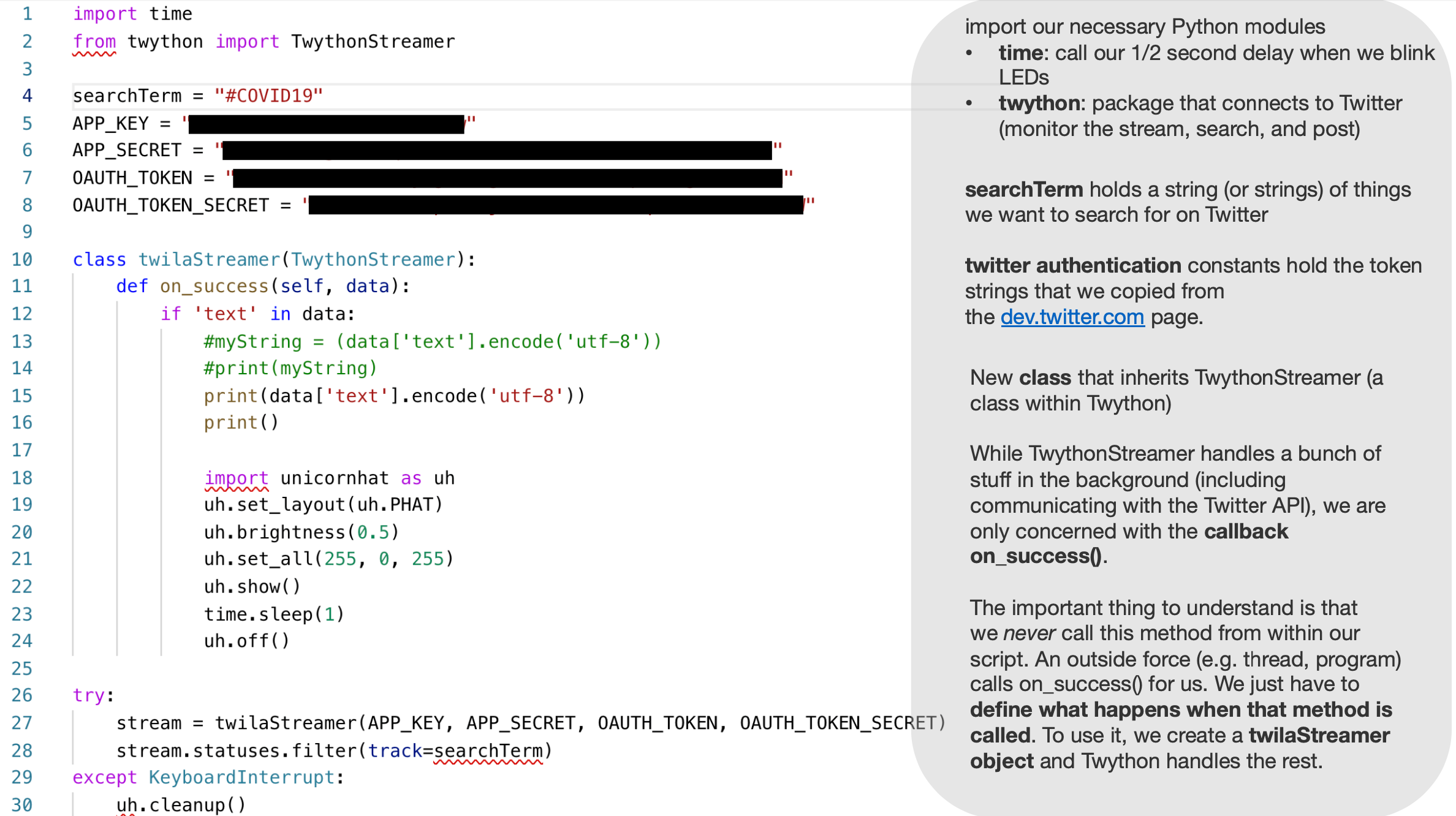Viewport: 1456px width, 816px height.
Task: Click bold 'searchTerm' word in notes panel
Action: [x=1024, y=189]
